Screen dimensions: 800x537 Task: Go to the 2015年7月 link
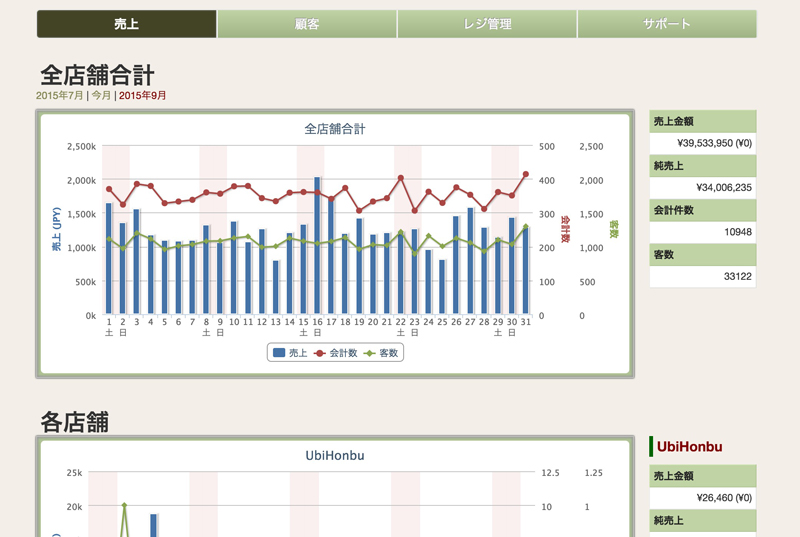click(59, 95)
